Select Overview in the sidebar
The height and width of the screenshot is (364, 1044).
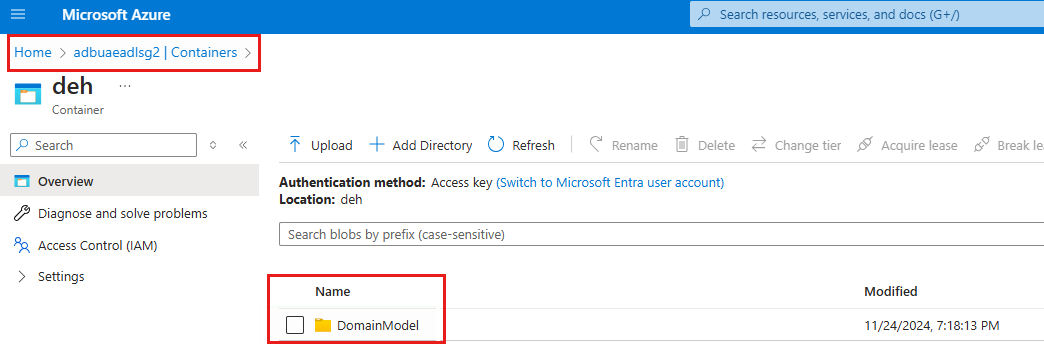click(129, 181)
